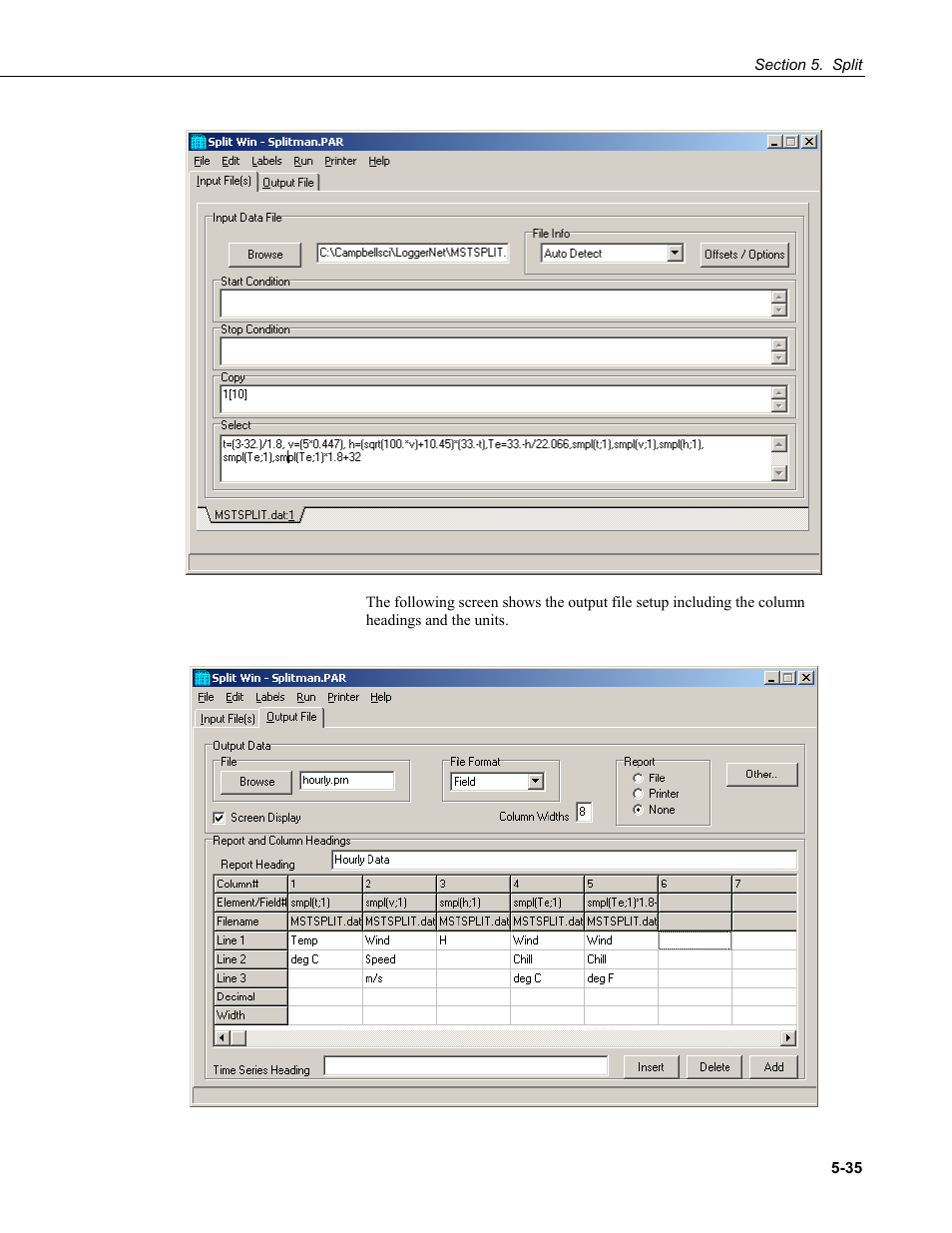Viewport: 952px width, 1233px height.
Task: Click column 1 Line 1 cell 'Temp'
Action: 325,940
